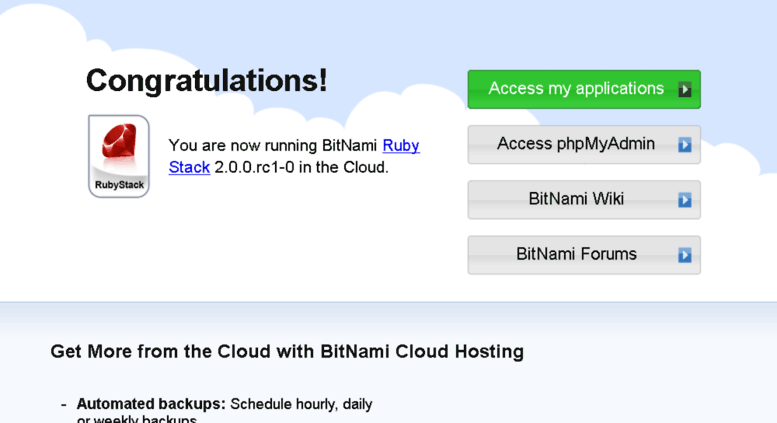The width and height of the screenshot is (777, 423).
Task: Click the dash bullet before Automated backups
Action: (x=63, y=405)
